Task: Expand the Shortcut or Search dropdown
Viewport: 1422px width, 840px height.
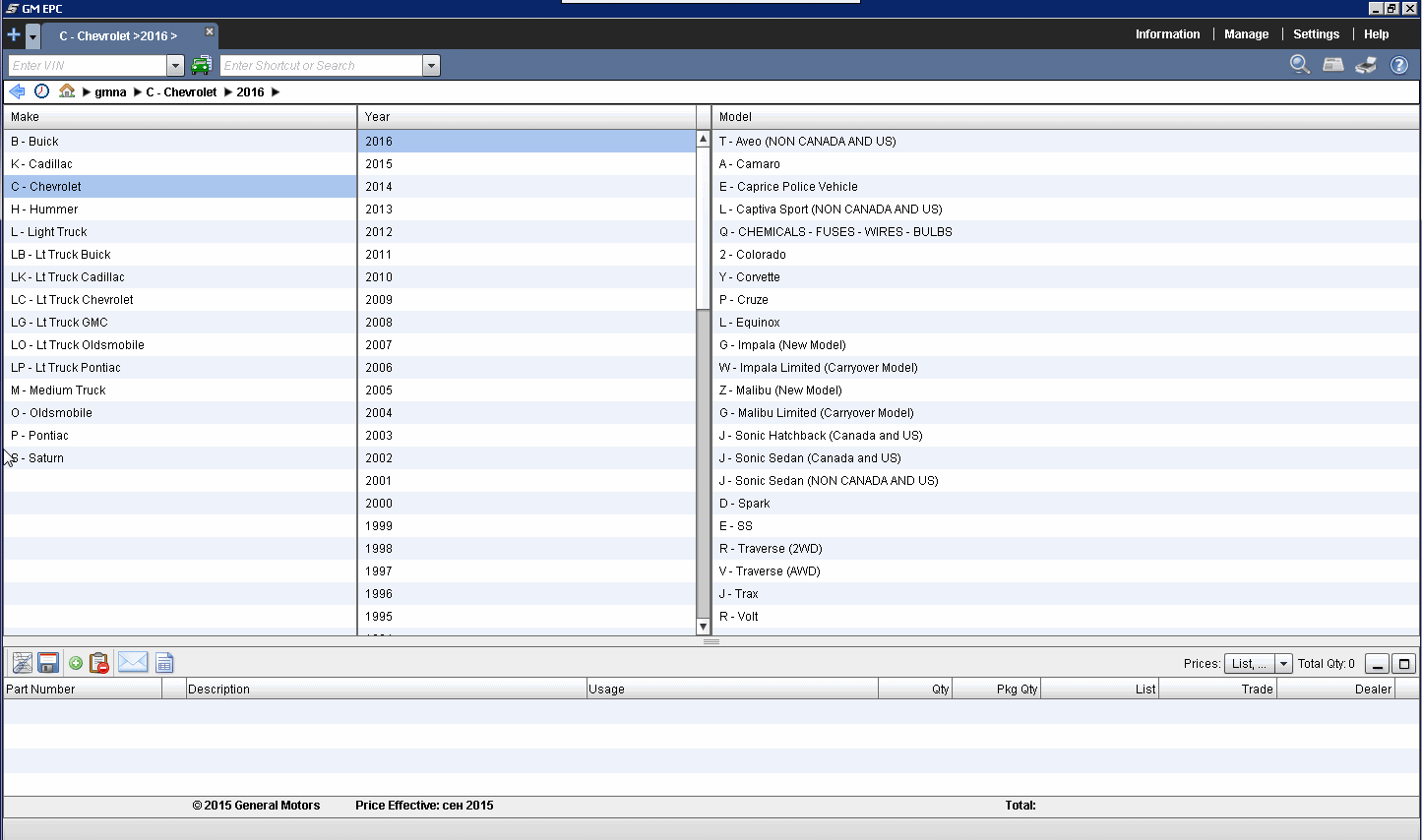Action: (x=430, y=66)
